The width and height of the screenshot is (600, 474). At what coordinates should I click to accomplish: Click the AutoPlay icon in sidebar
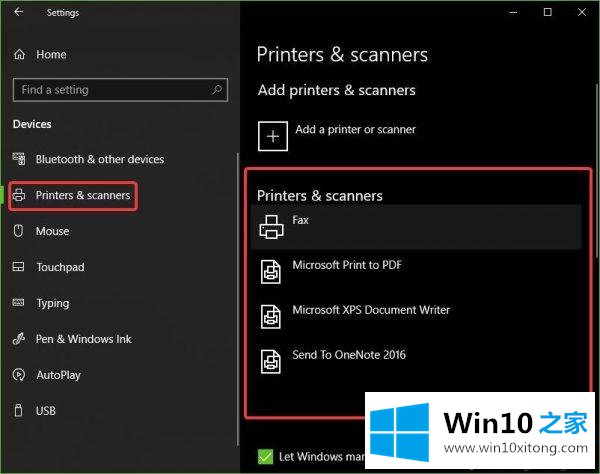[x=19, y=375]
